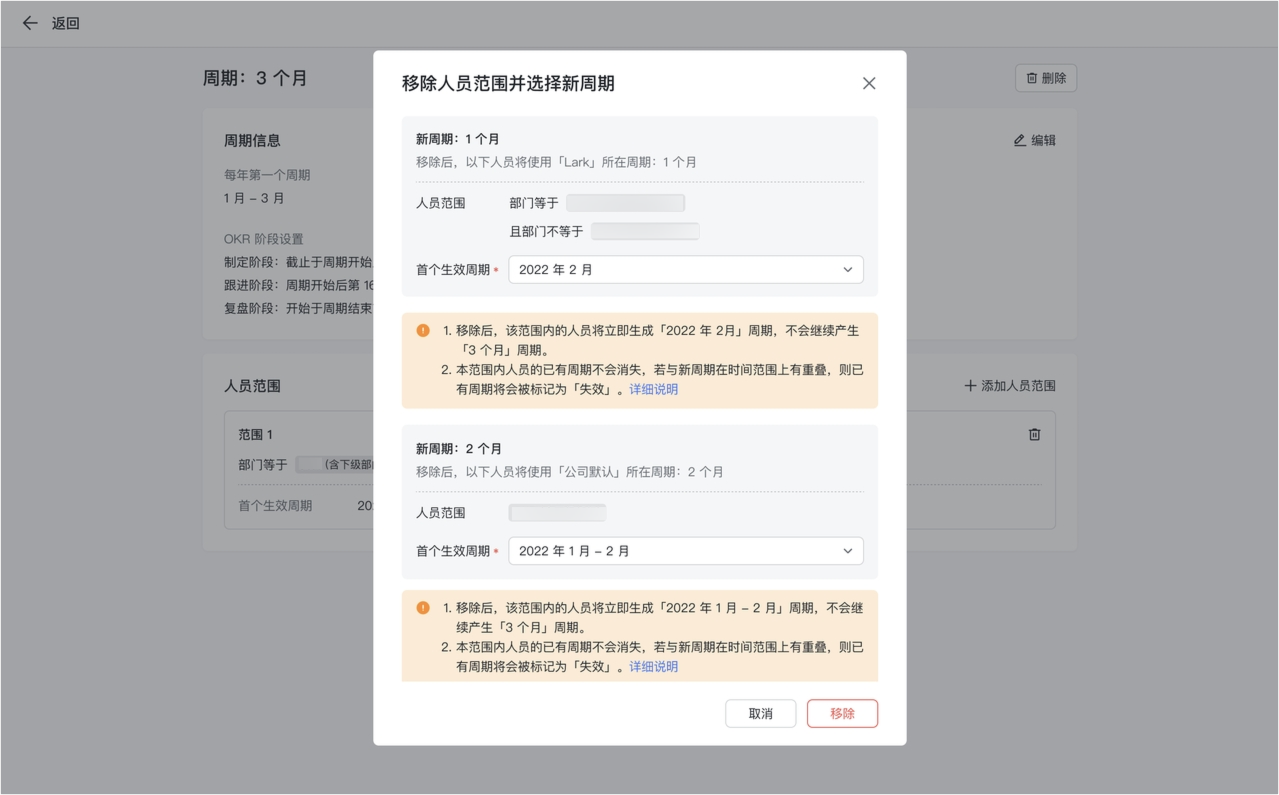Click the dialog title 移除人员范围并选择新周期

pyautogui.click(x=508, y=84)
